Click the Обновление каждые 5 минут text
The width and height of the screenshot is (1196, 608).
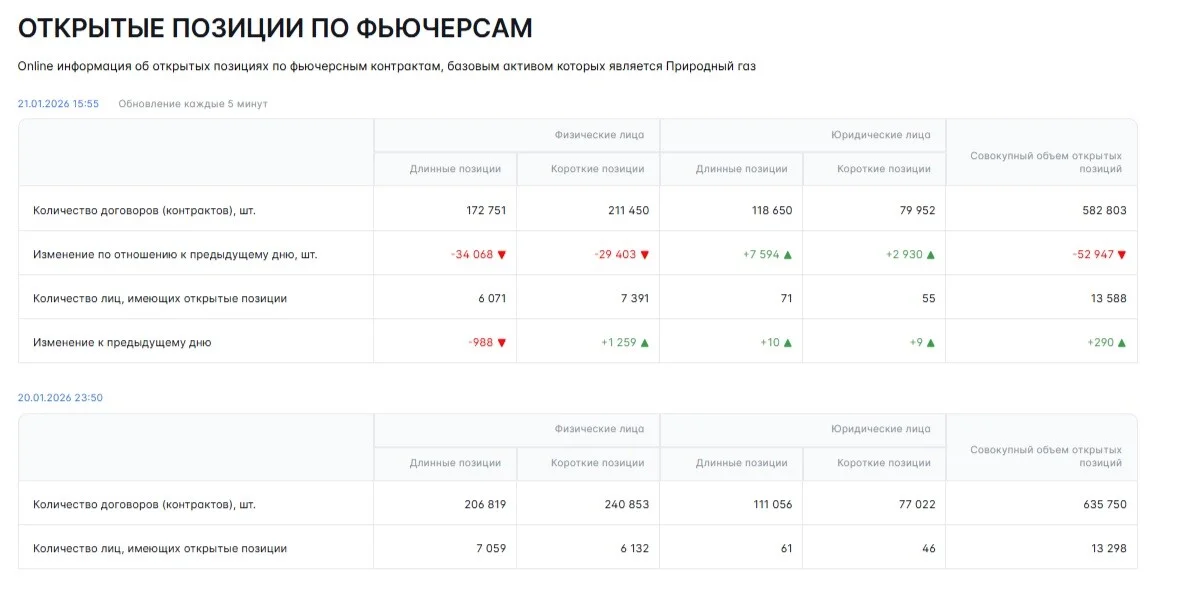coord(193,104)
